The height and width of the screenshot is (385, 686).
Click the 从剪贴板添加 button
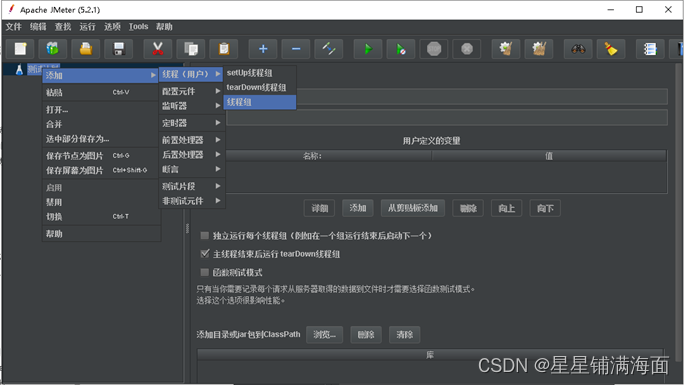click(413, 208)
